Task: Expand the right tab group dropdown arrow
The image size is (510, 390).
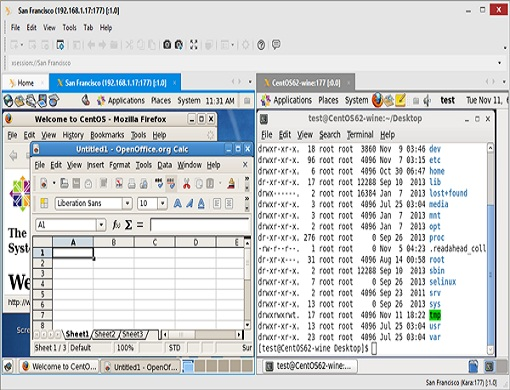Action: click(x=504, y=82)
